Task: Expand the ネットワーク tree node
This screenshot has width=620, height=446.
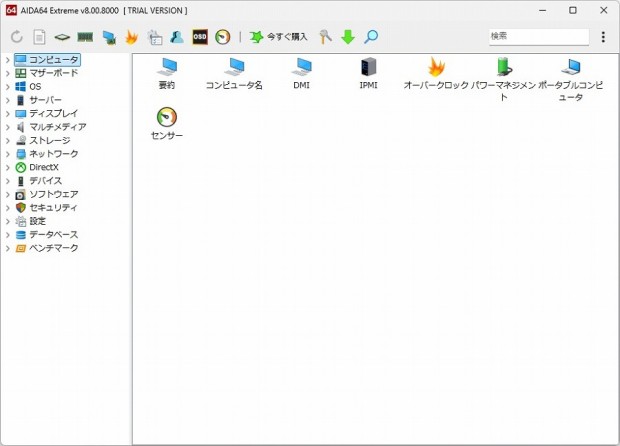Action: (x=8, y=154)
